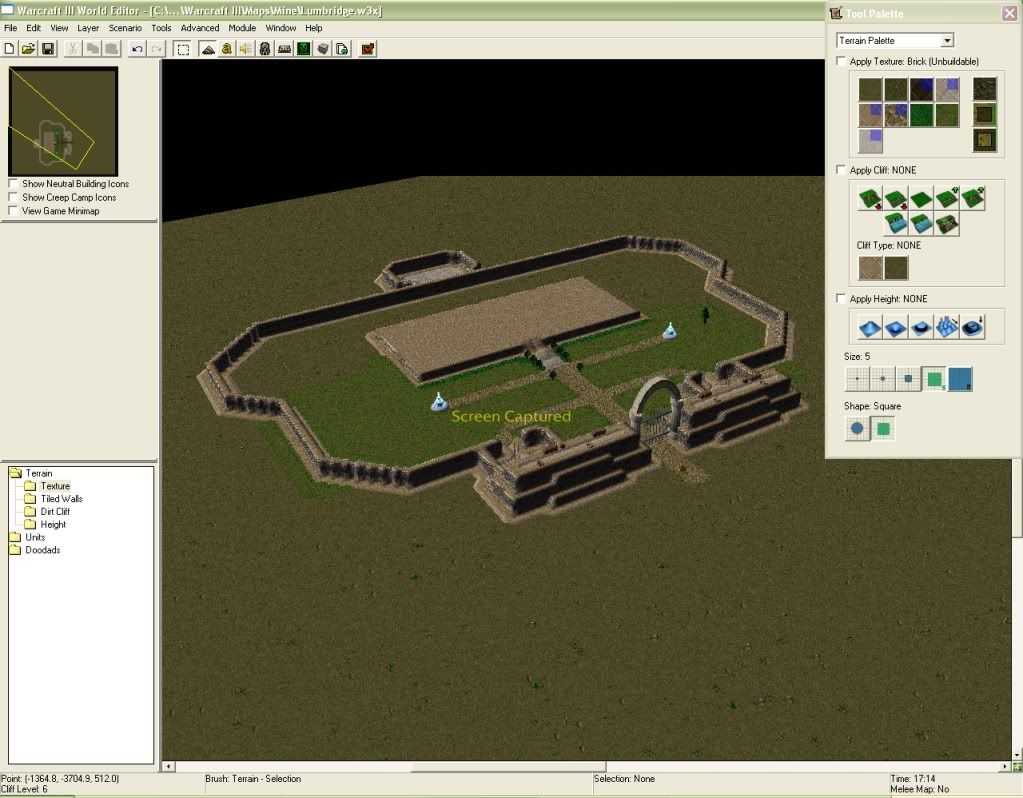Choose the cliff tool with one green arrow

[x=947, y=198]
